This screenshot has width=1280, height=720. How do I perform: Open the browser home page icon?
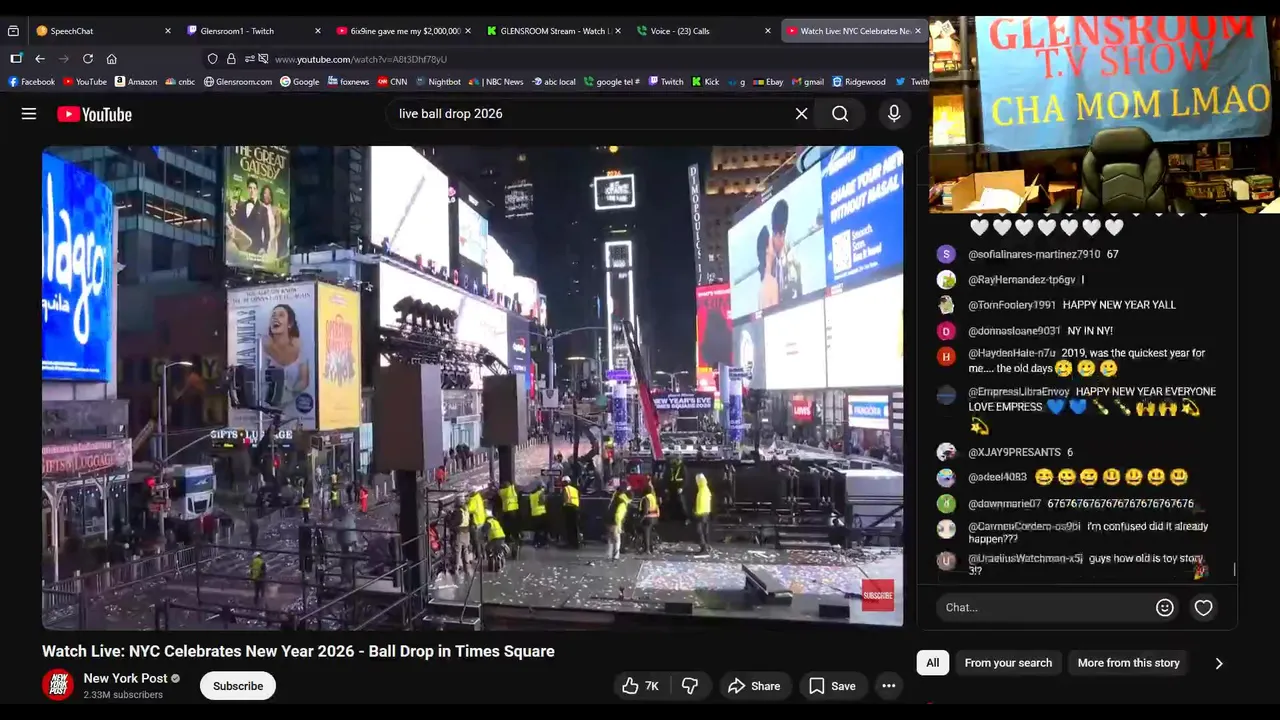click(112, 59)
